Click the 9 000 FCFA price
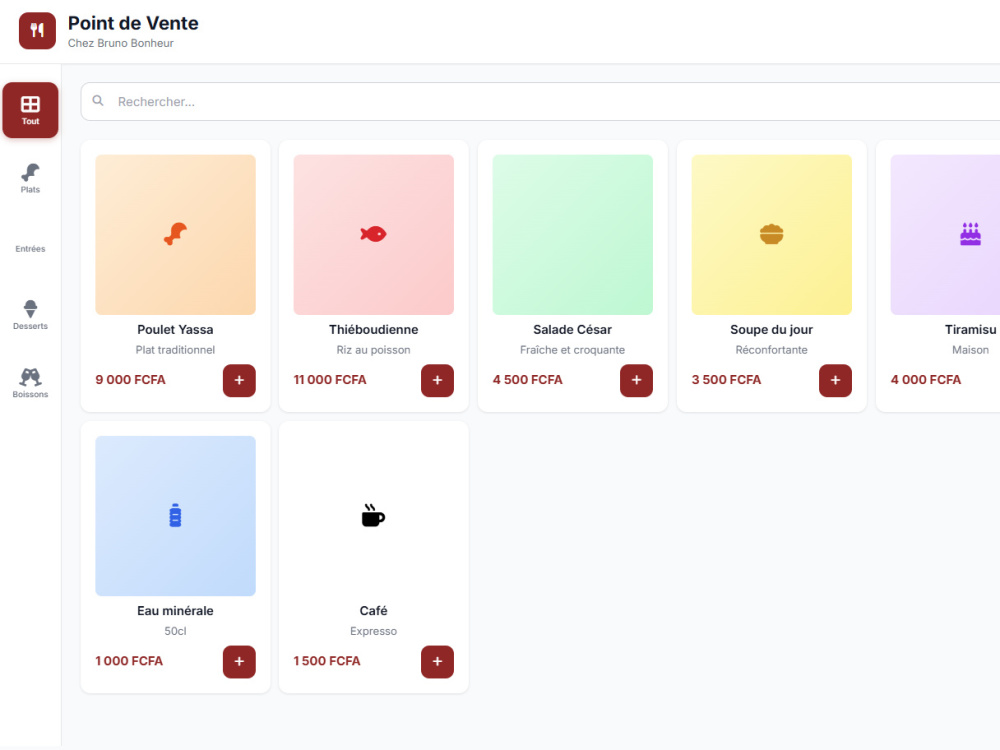 point(131,380)
